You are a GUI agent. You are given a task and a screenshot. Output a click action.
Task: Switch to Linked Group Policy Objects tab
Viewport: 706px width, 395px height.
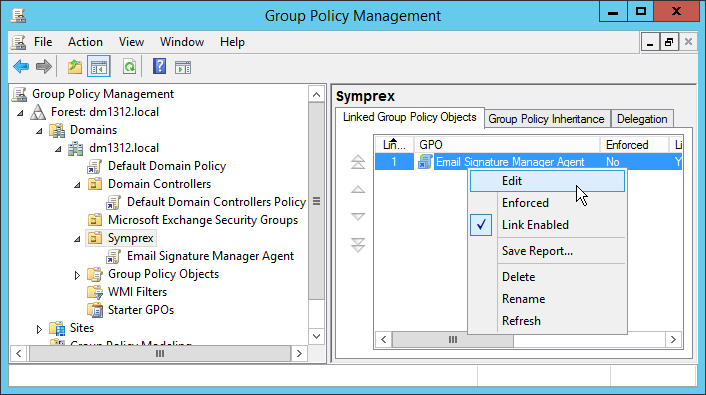[x=410, y=118]
